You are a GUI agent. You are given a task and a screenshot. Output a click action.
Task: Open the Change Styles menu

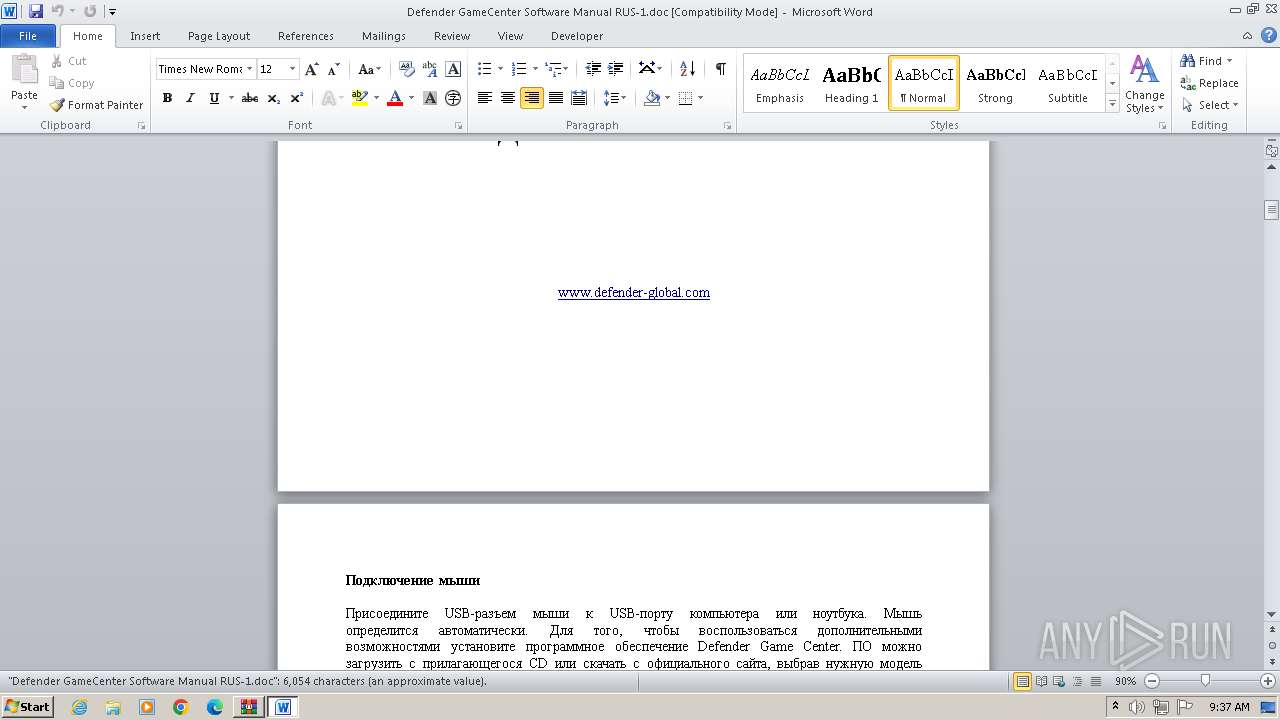(x=1144, y=84)
